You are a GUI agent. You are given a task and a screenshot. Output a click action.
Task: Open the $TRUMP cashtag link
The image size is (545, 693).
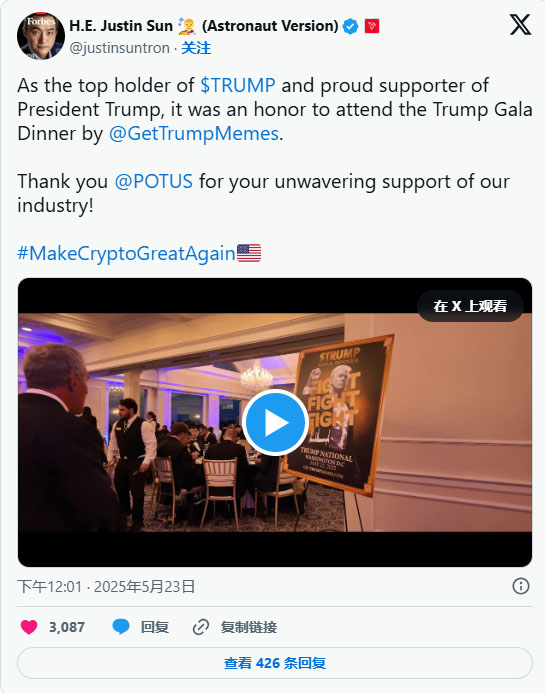pos(237,85)
